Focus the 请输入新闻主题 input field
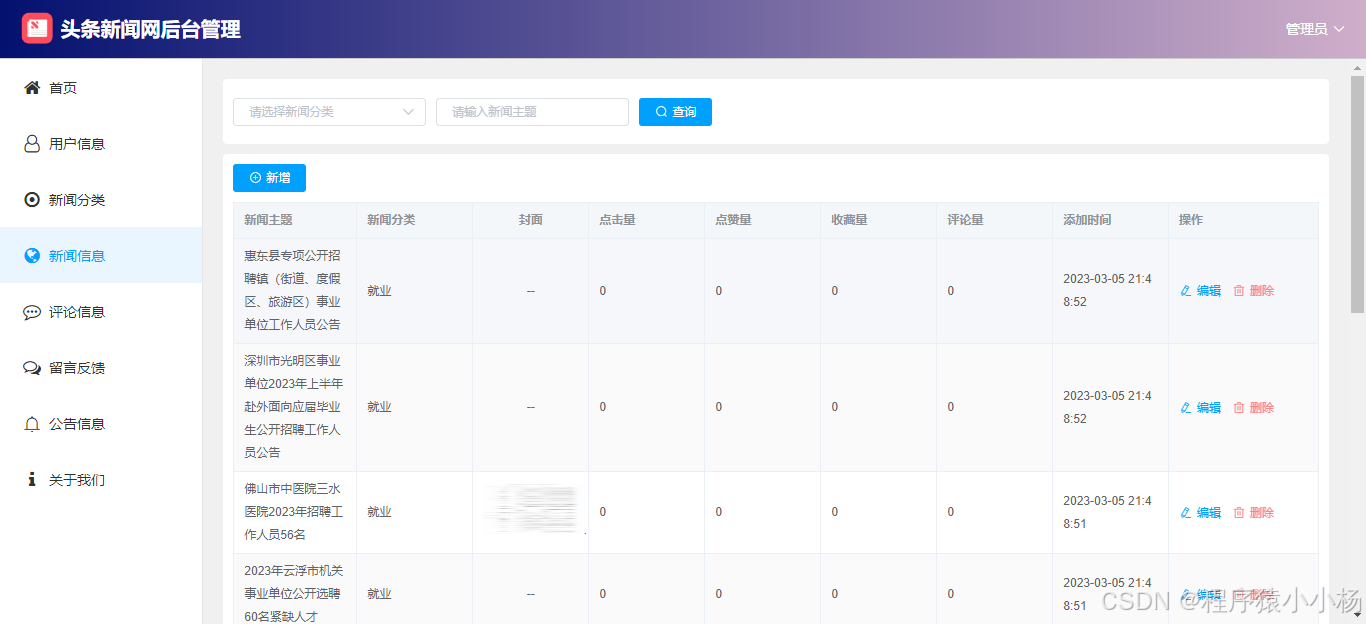 [x=532, y=112]
